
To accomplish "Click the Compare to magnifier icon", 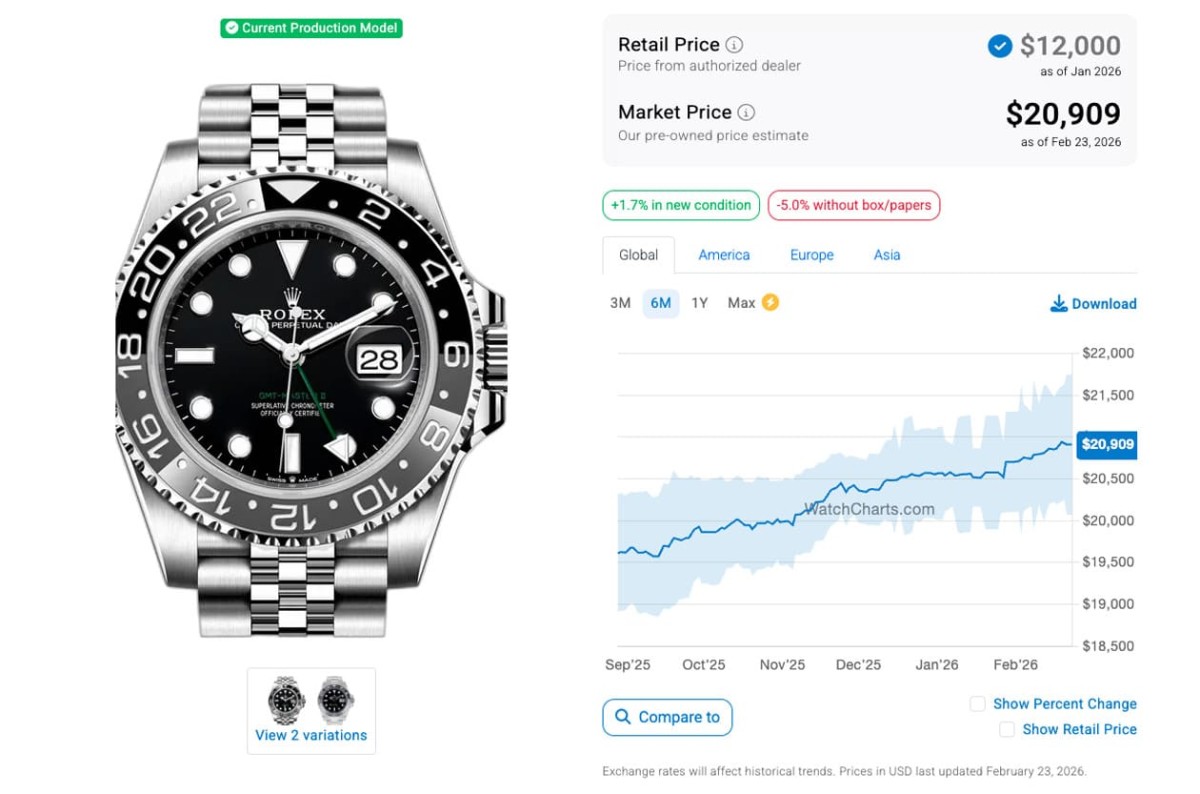I will click(623, 717).
